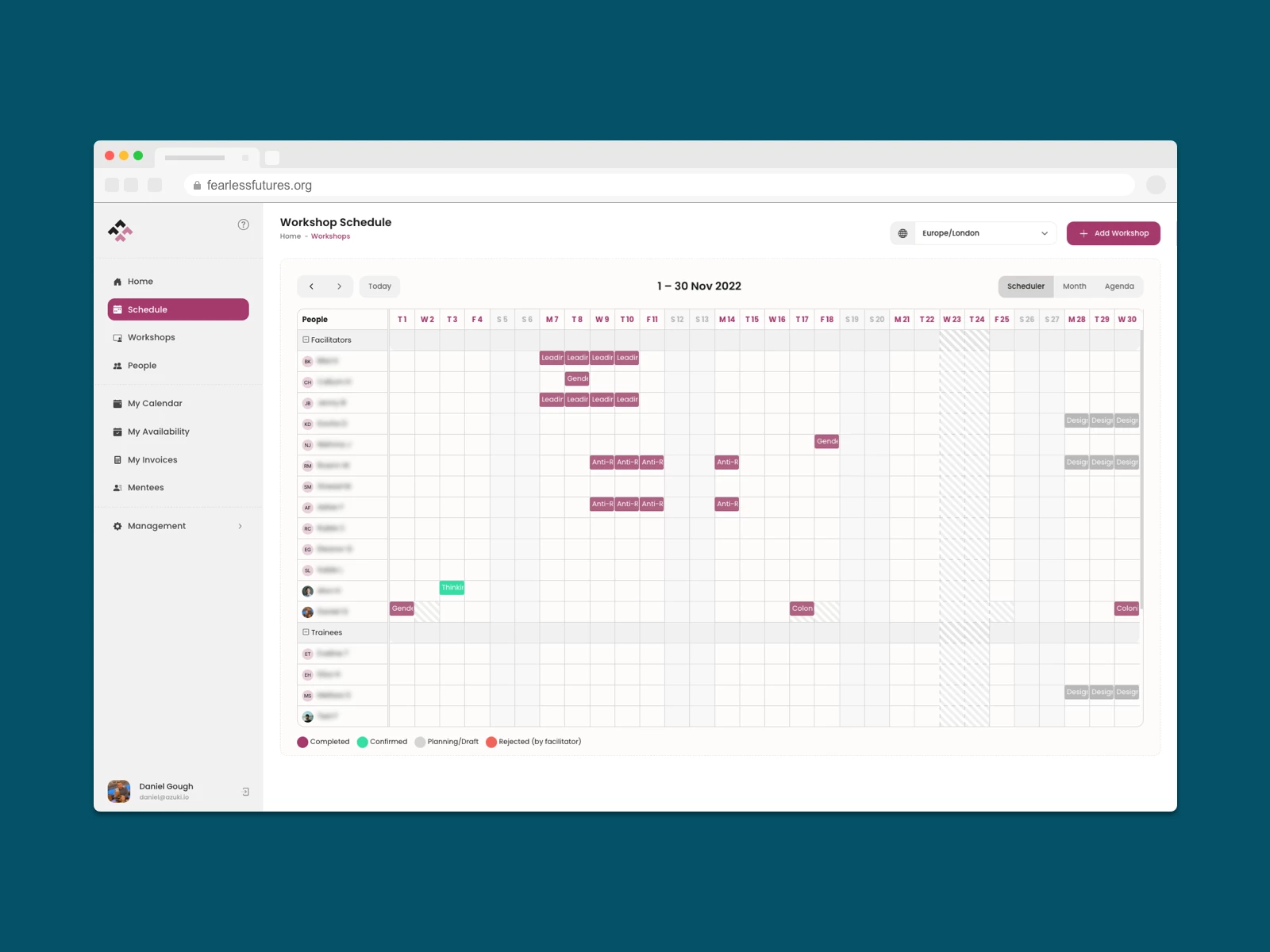
Task: Open My Calendar icon in sidebar
Action: click(x=117, y=404)
